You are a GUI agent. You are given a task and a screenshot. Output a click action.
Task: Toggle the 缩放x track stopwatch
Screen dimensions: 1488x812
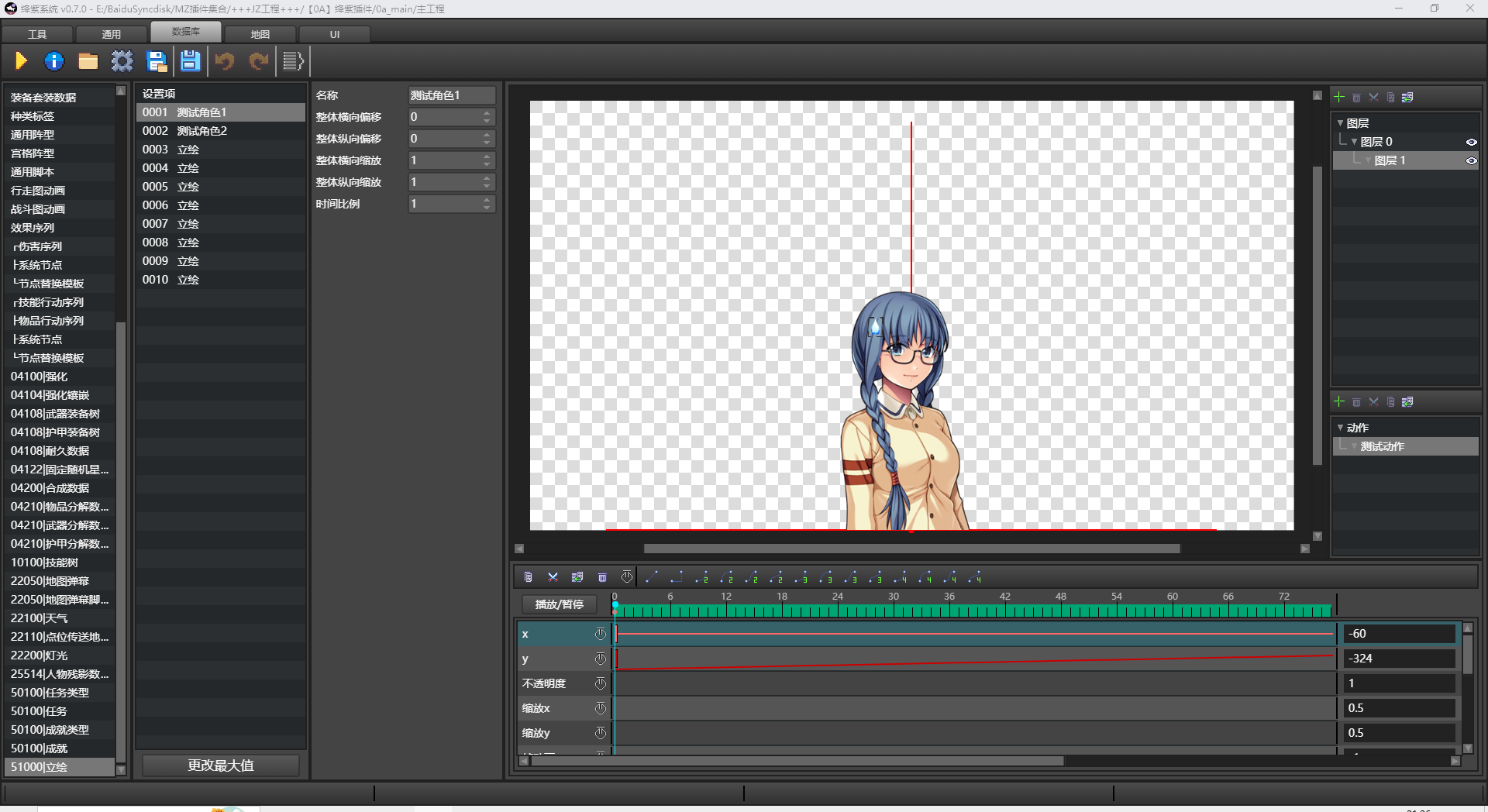[x=601, y=708]
